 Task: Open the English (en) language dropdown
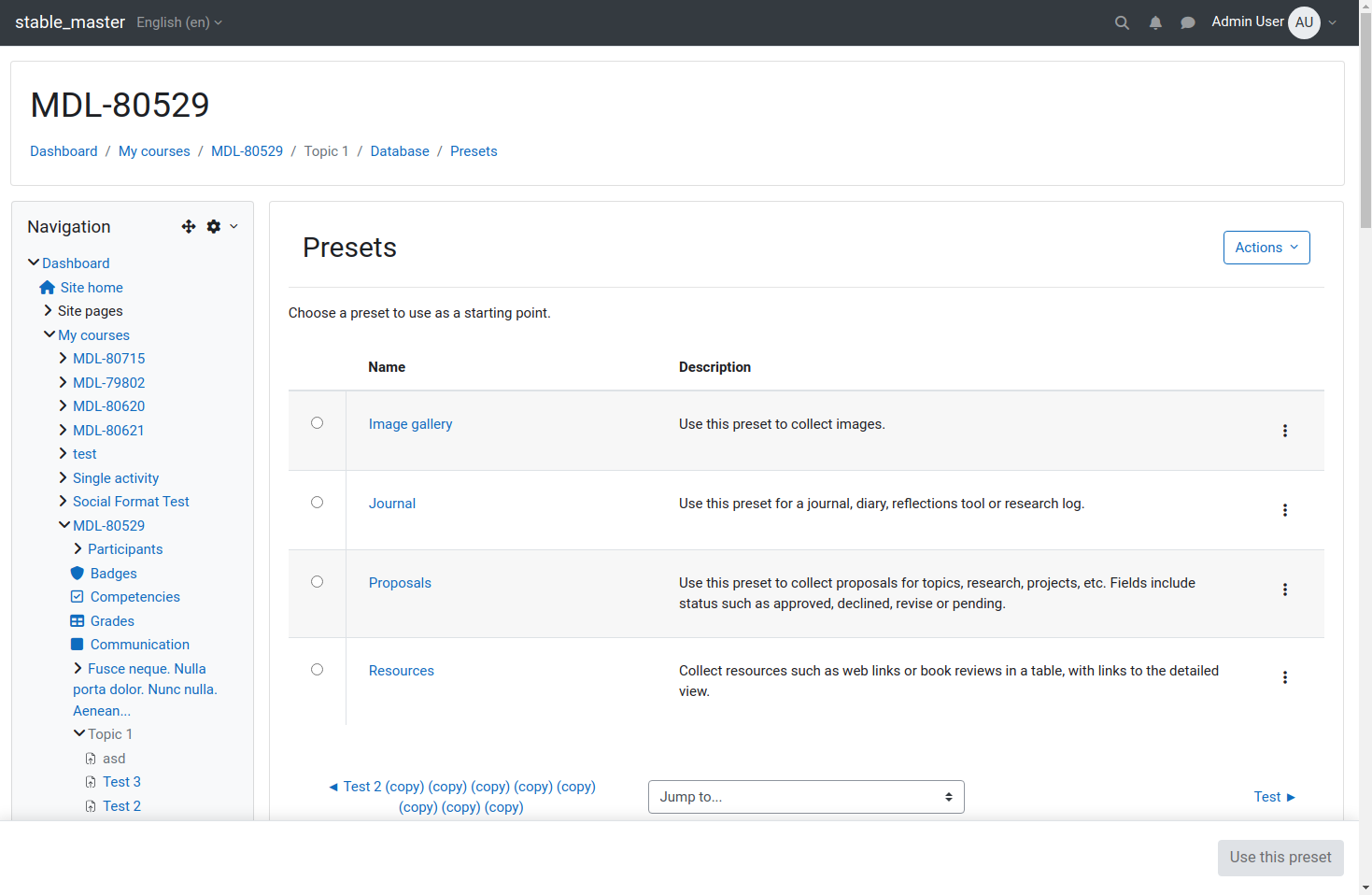point(179,22)
